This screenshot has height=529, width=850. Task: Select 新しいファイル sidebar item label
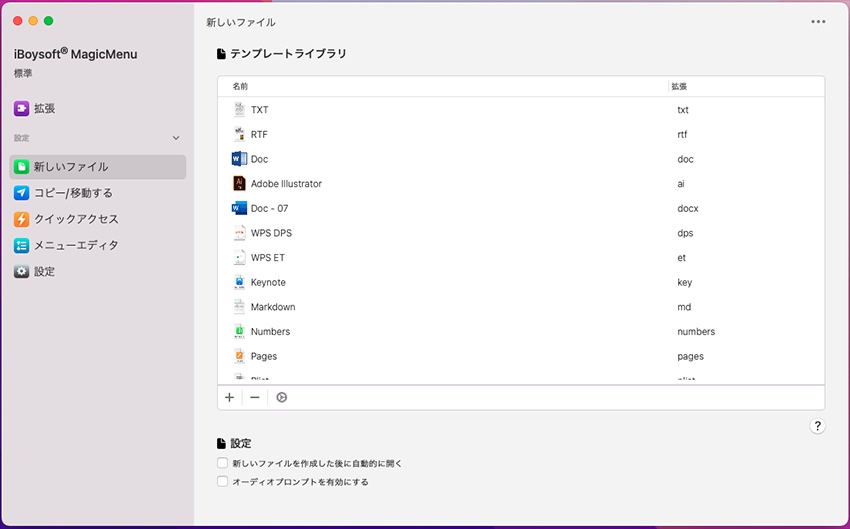(71, 166)
